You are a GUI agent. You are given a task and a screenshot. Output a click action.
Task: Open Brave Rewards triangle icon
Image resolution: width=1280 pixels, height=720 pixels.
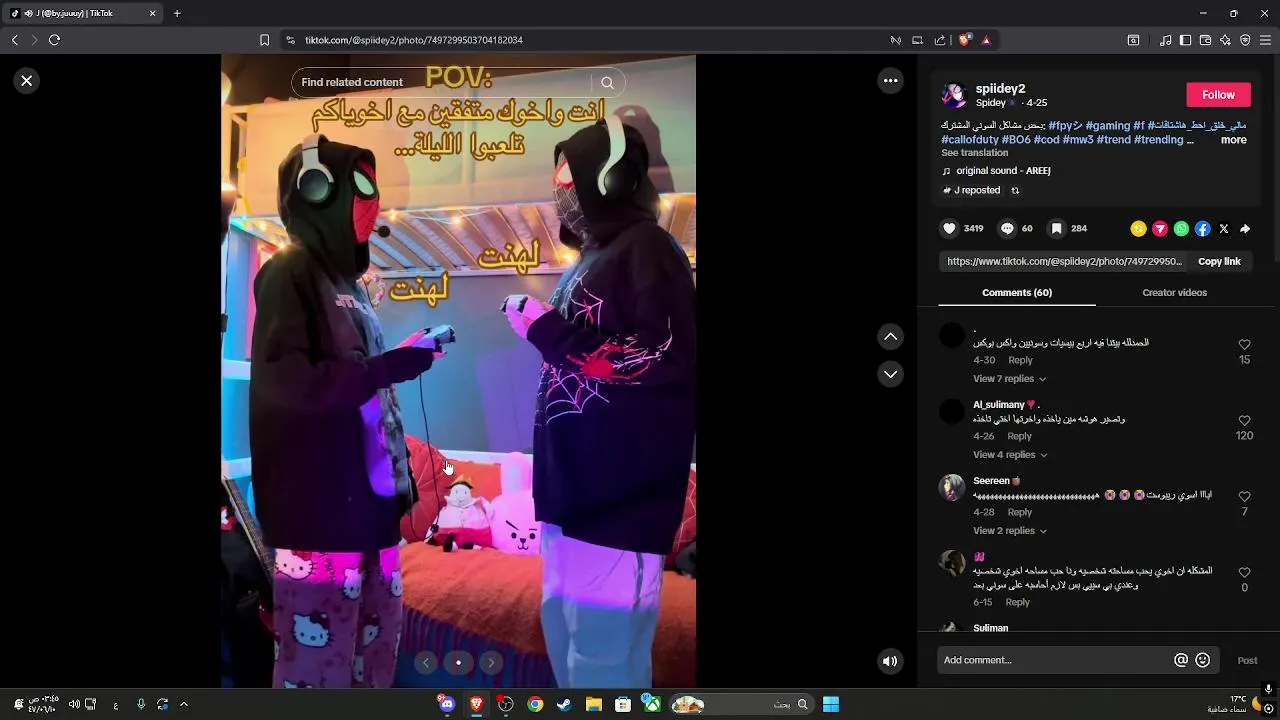coord(986,40)
